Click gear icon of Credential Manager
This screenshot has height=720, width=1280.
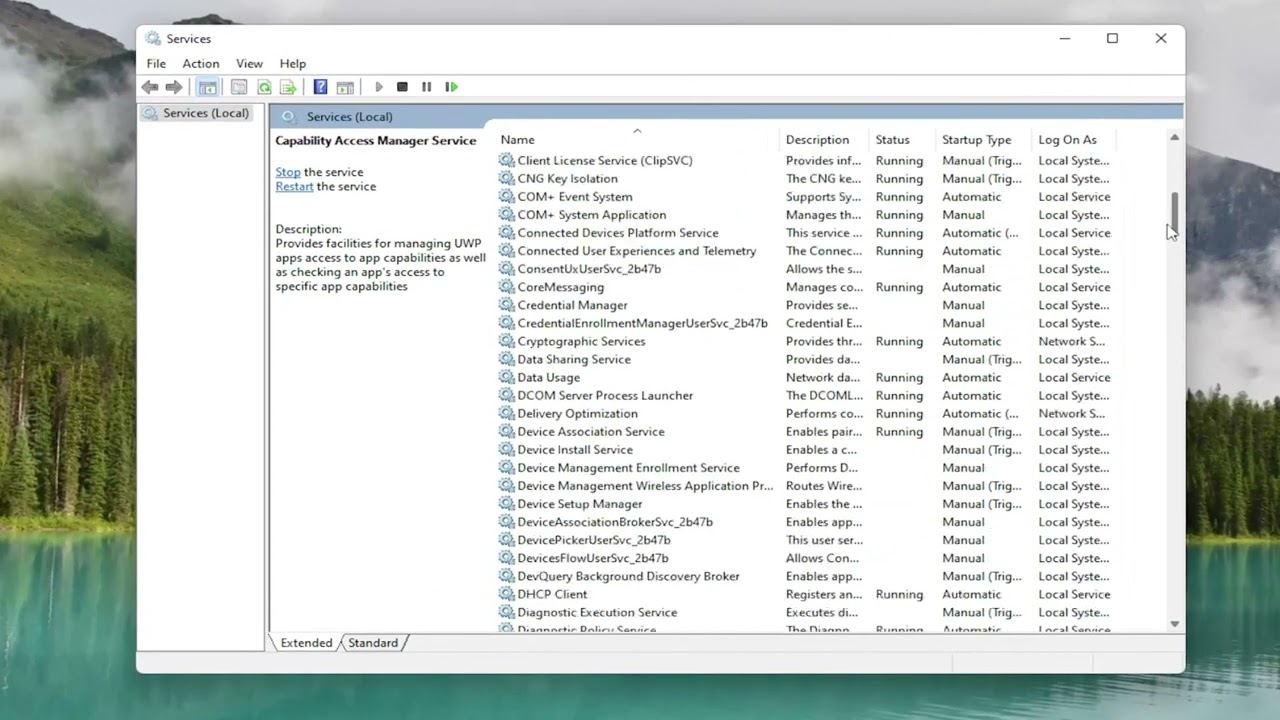[x=507, y=305]
